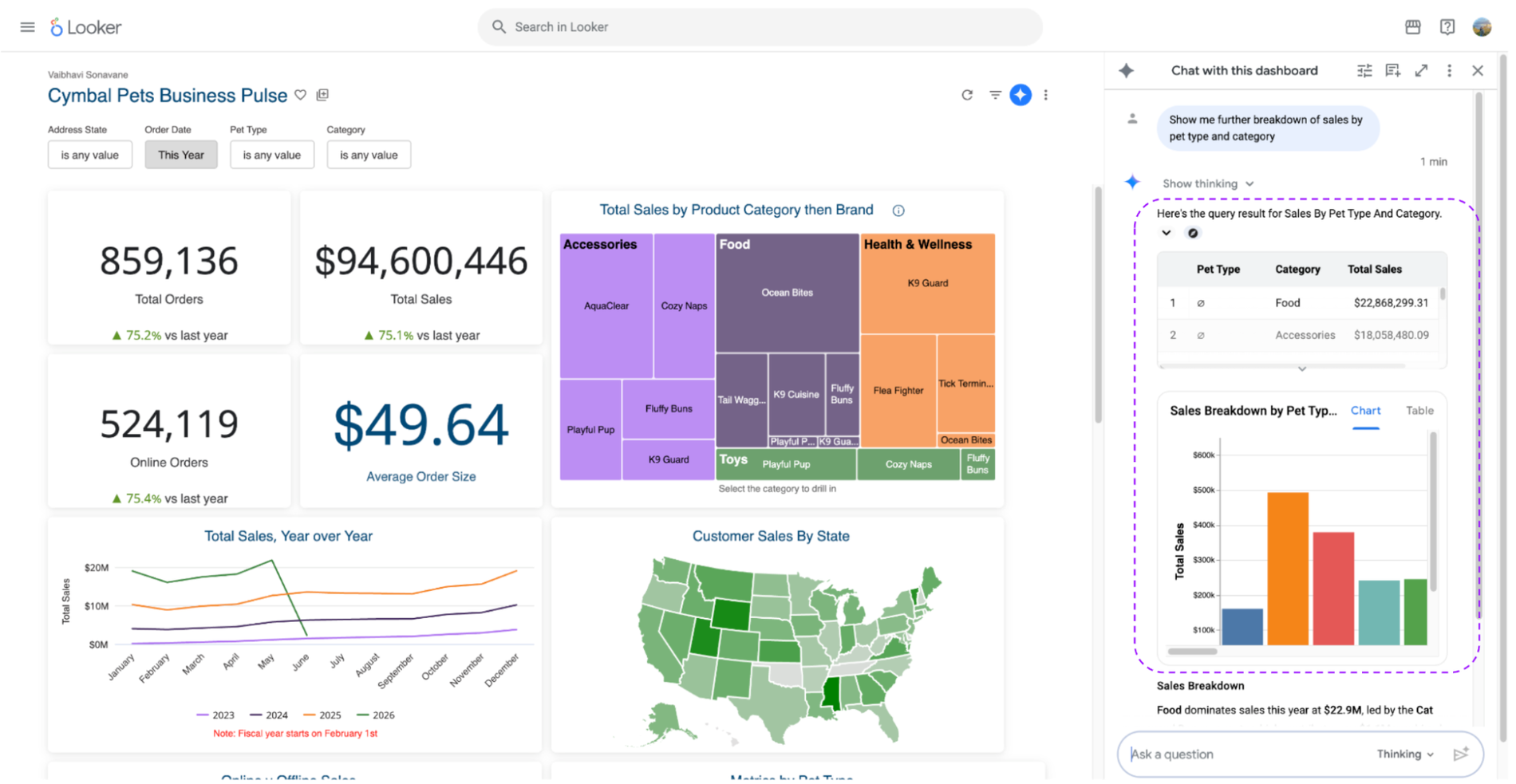This screenshot has height=784, width=1516.
Task: Click the round icon beside the query result chevron
Action: pos(1193,233)
